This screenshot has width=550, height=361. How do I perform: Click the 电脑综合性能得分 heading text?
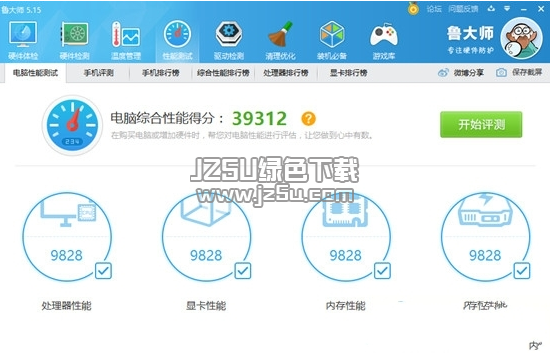pos(167,118)
